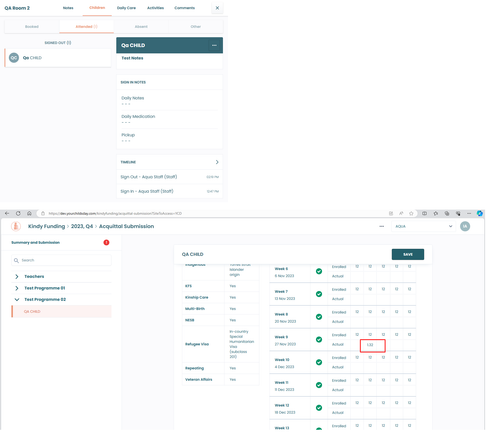
Task: Close the QA Room 2 panel
Action: tap(217, 8)
